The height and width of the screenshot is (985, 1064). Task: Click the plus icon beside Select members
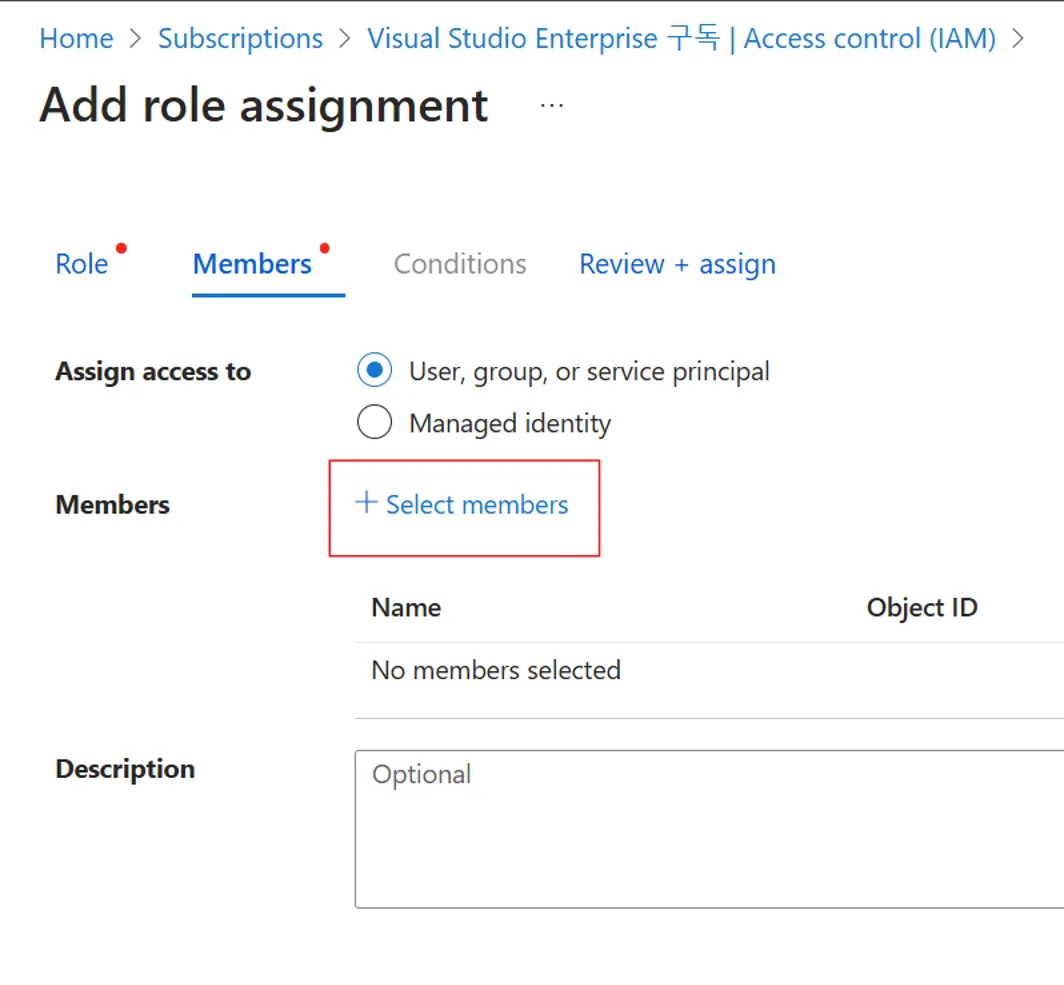[x=366, y=503]
